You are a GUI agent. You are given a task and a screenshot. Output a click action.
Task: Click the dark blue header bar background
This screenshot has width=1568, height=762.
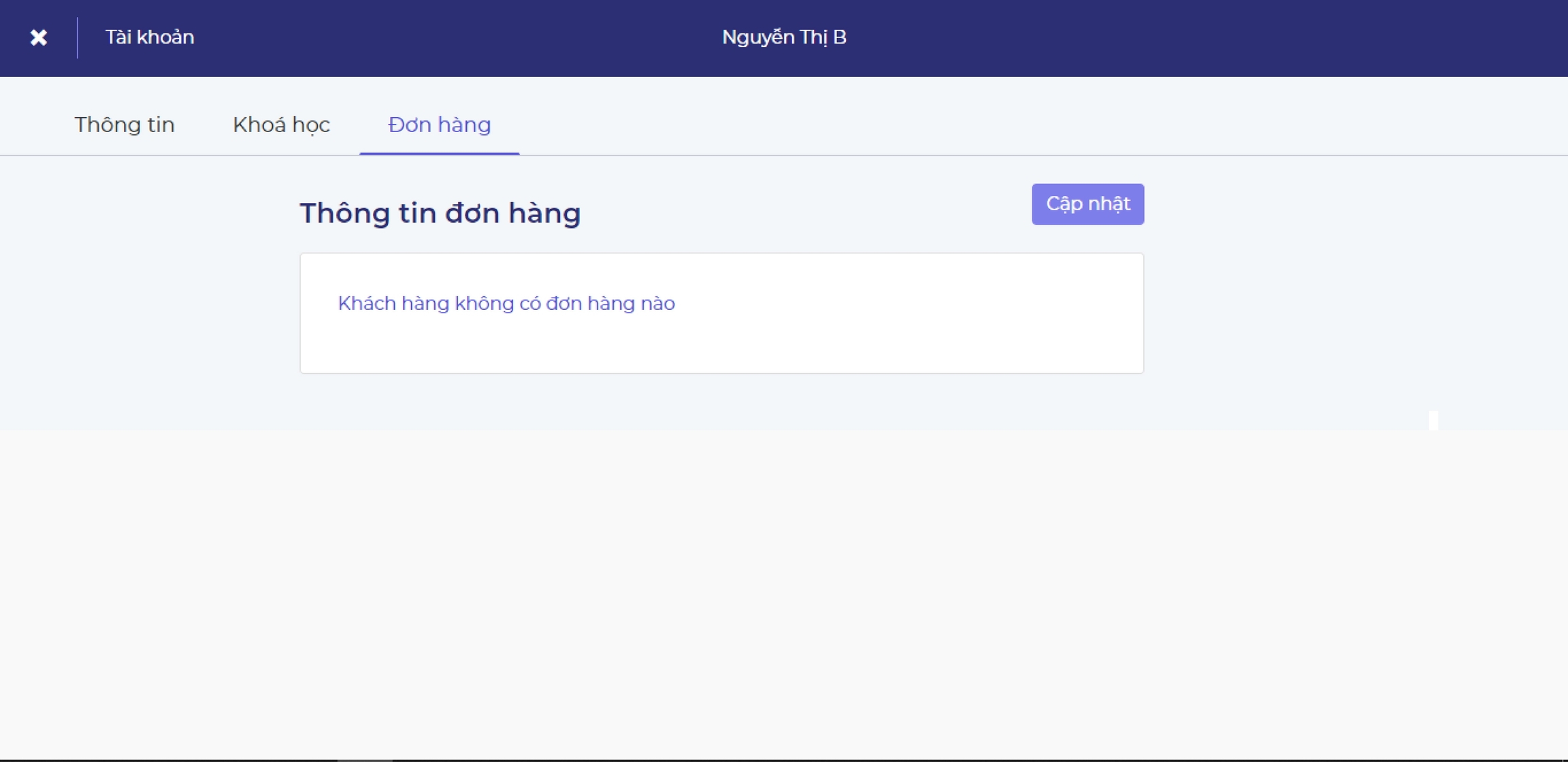click(x=1157, y=37)
